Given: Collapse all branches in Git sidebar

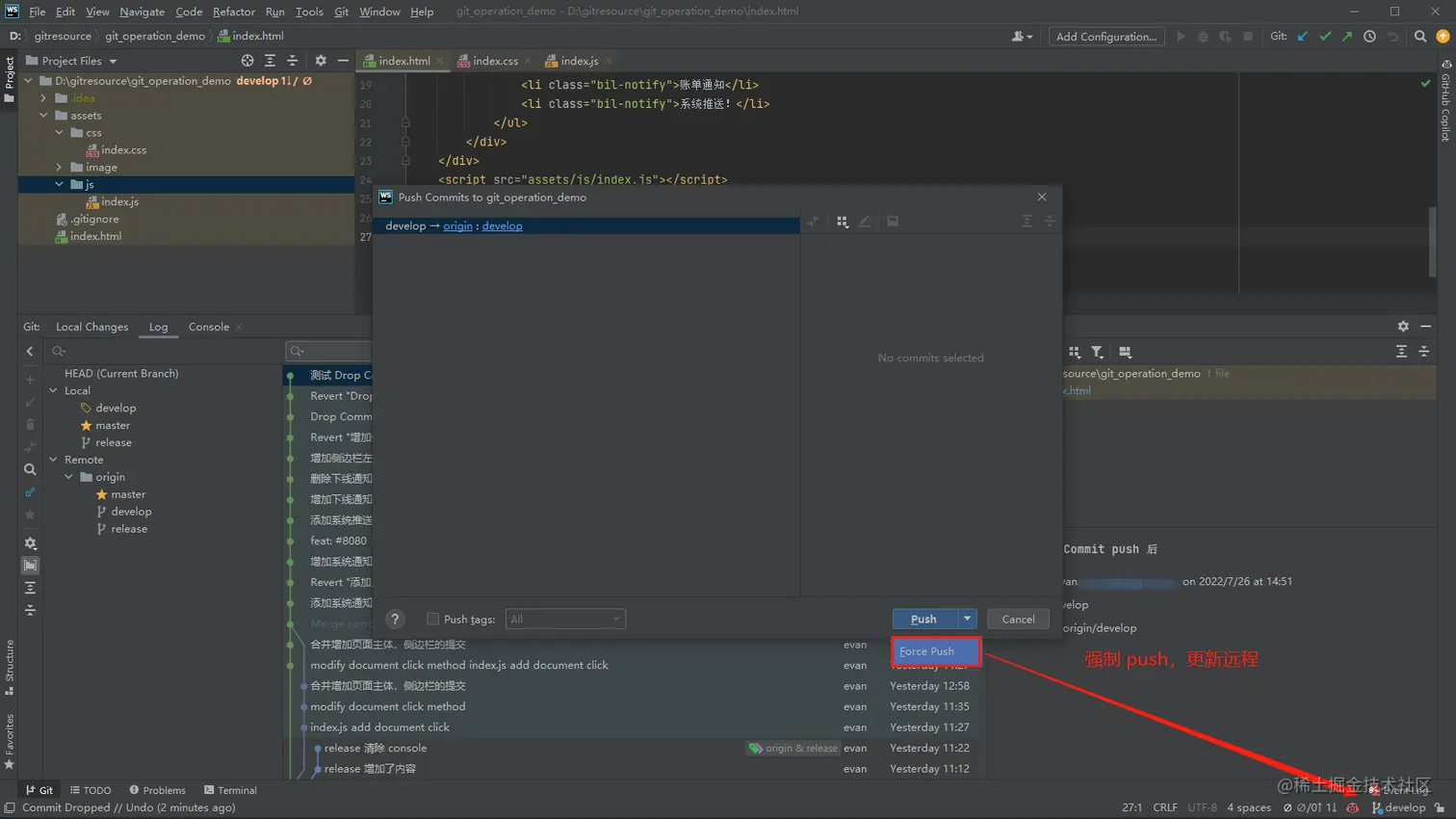Looking at the screenshot, I should (x=30, y=610).
